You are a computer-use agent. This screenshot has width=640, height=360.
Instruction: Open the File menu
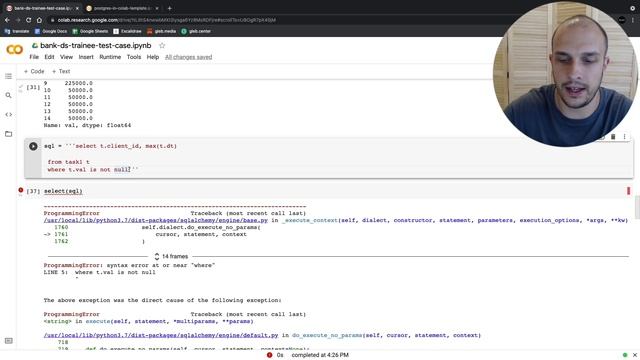pyautogui.click(x=34, y=57)
